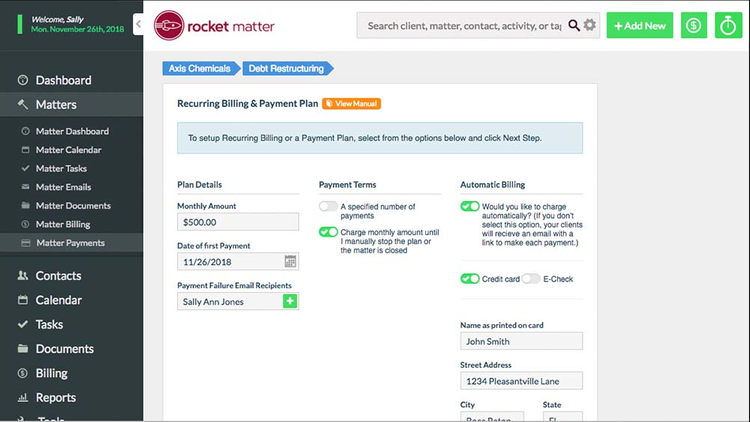The height and width of the screenshot is (422, 750).
Task: Open the dollar sign billing shortcut
Action: point(694,25)
